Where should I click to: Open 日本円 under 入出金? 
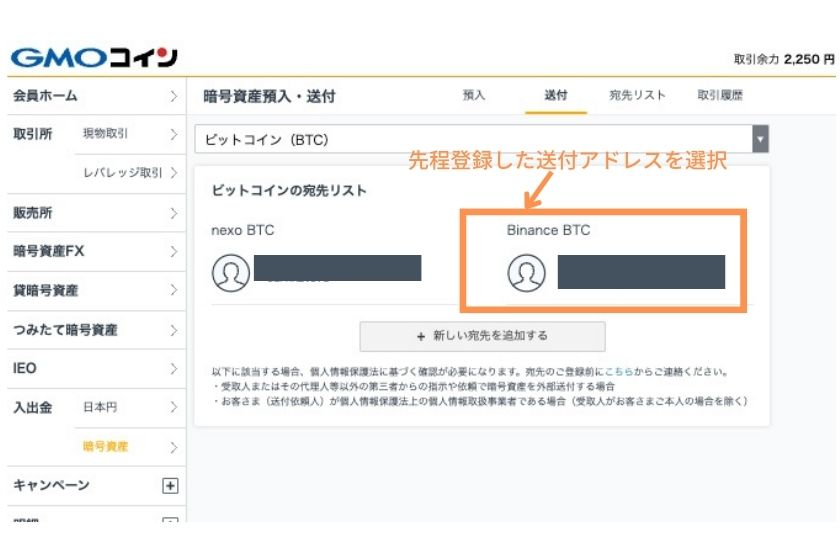pyautogui.click(x=130, y=407)
